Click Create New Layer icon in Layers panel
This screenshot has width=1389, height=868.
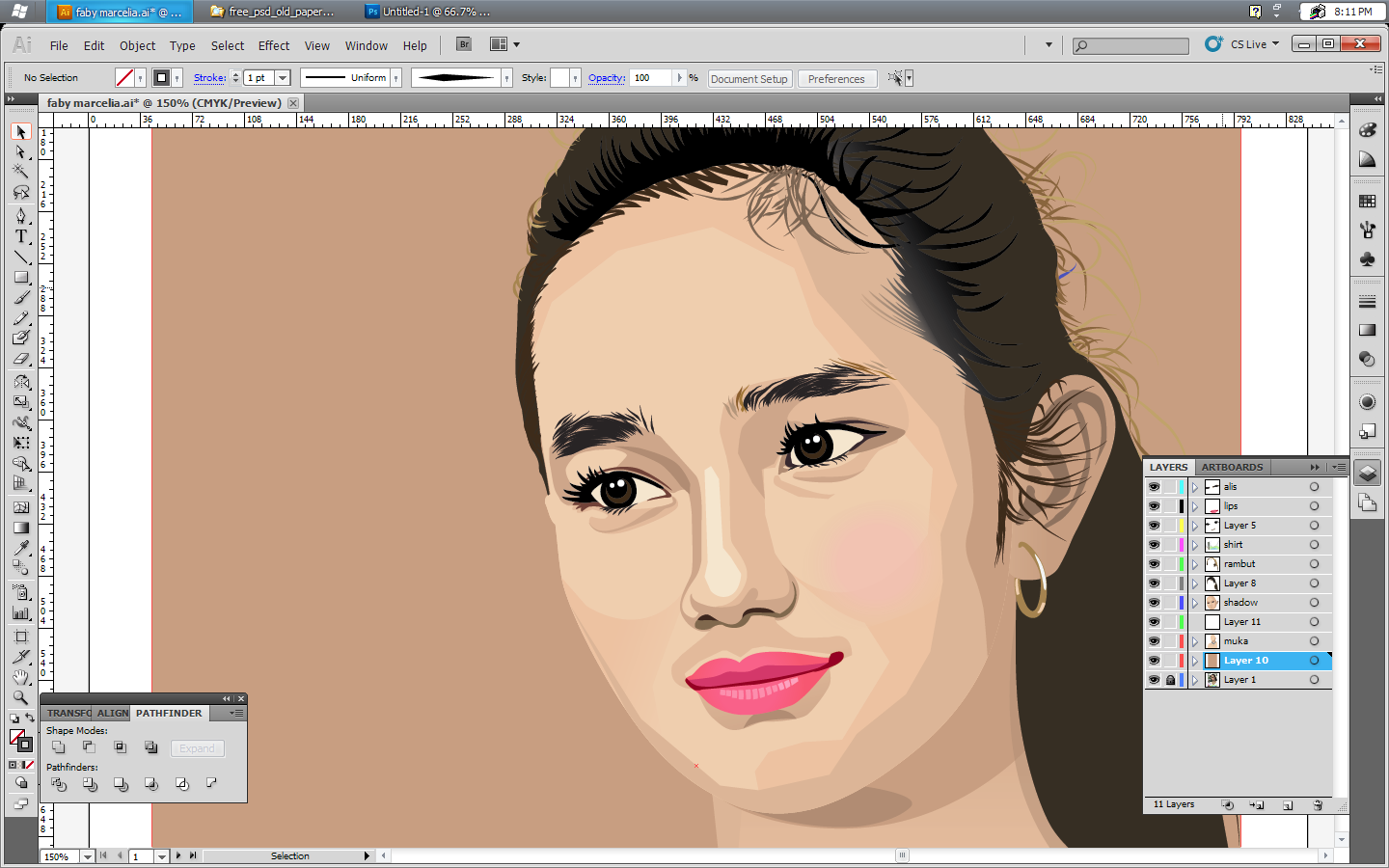(x=1288, y=805)
